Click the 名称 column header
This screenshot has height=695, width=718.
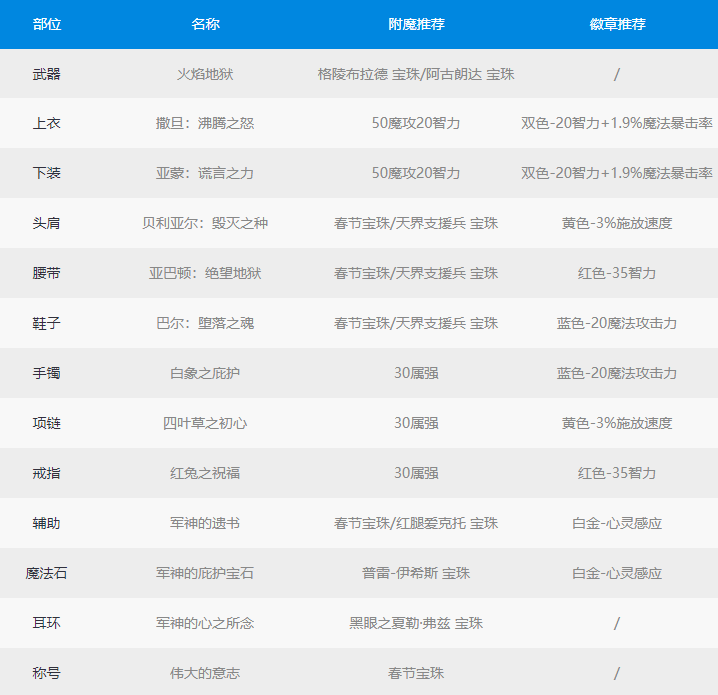(x=205, y=24)
